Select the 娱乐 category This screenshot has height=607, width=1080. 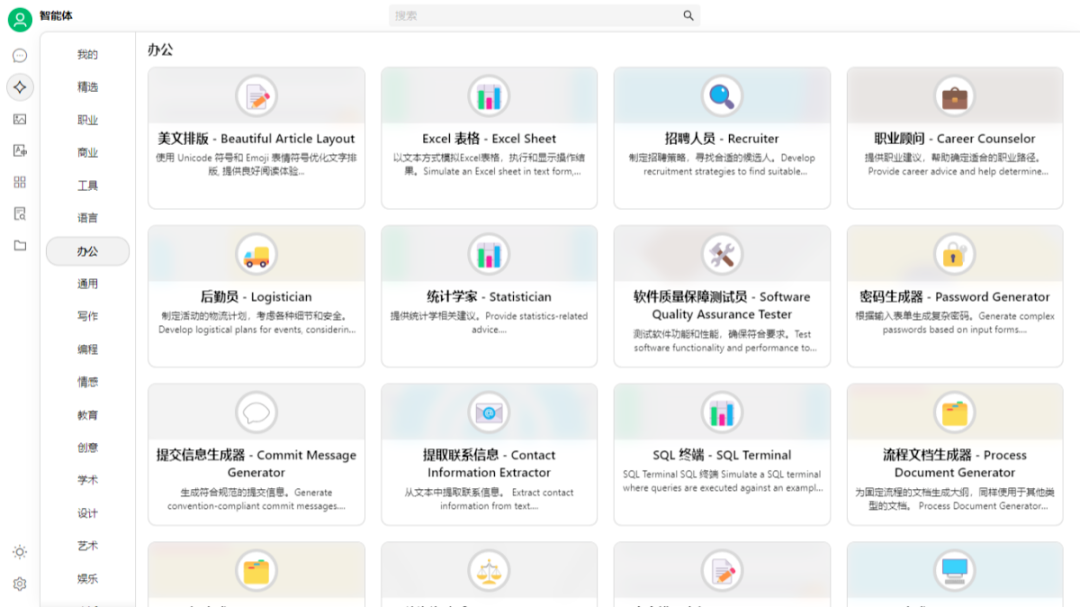click(87, 579)
